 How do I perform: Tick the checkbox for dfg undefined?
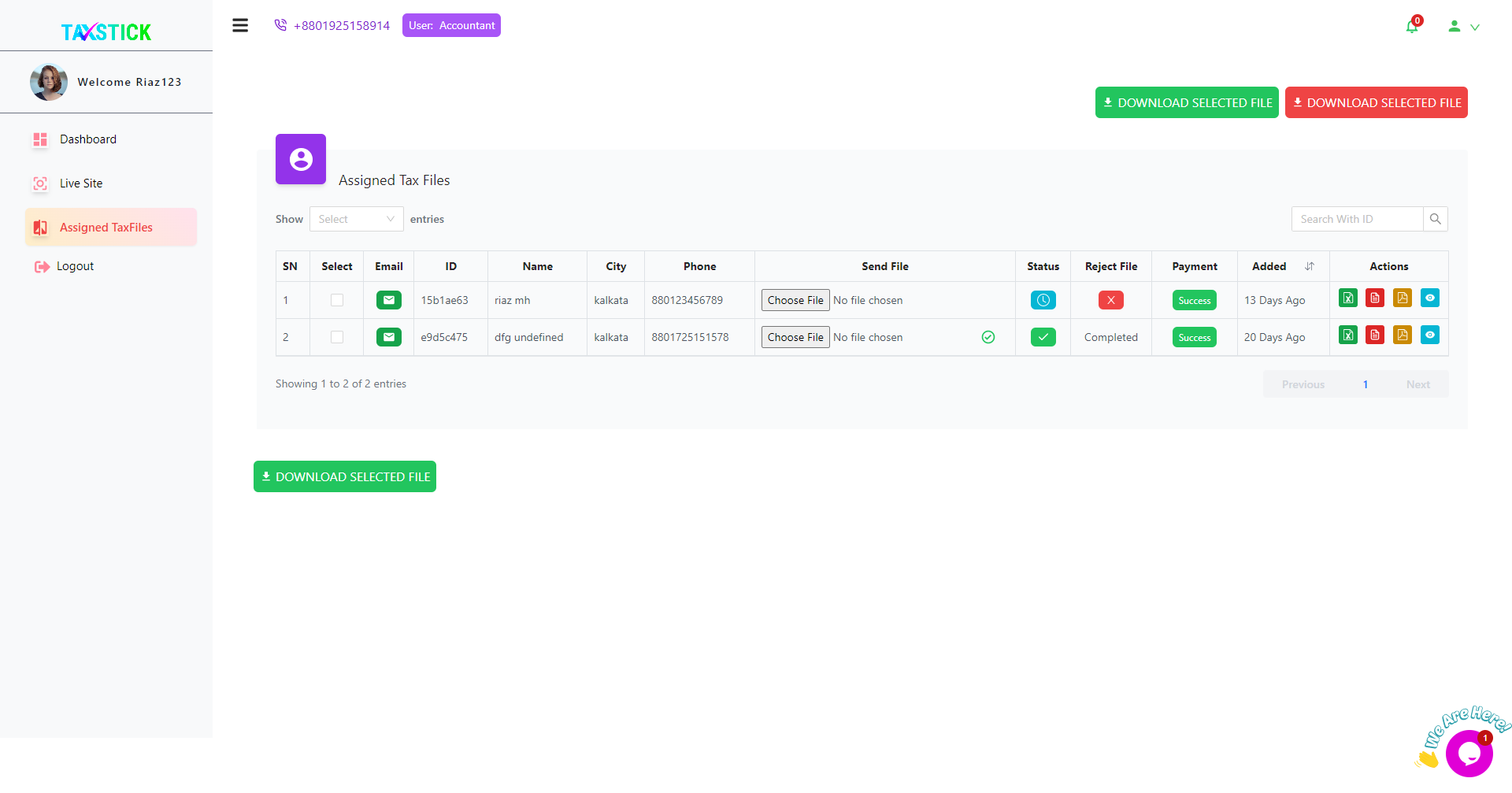click(337, 337)
